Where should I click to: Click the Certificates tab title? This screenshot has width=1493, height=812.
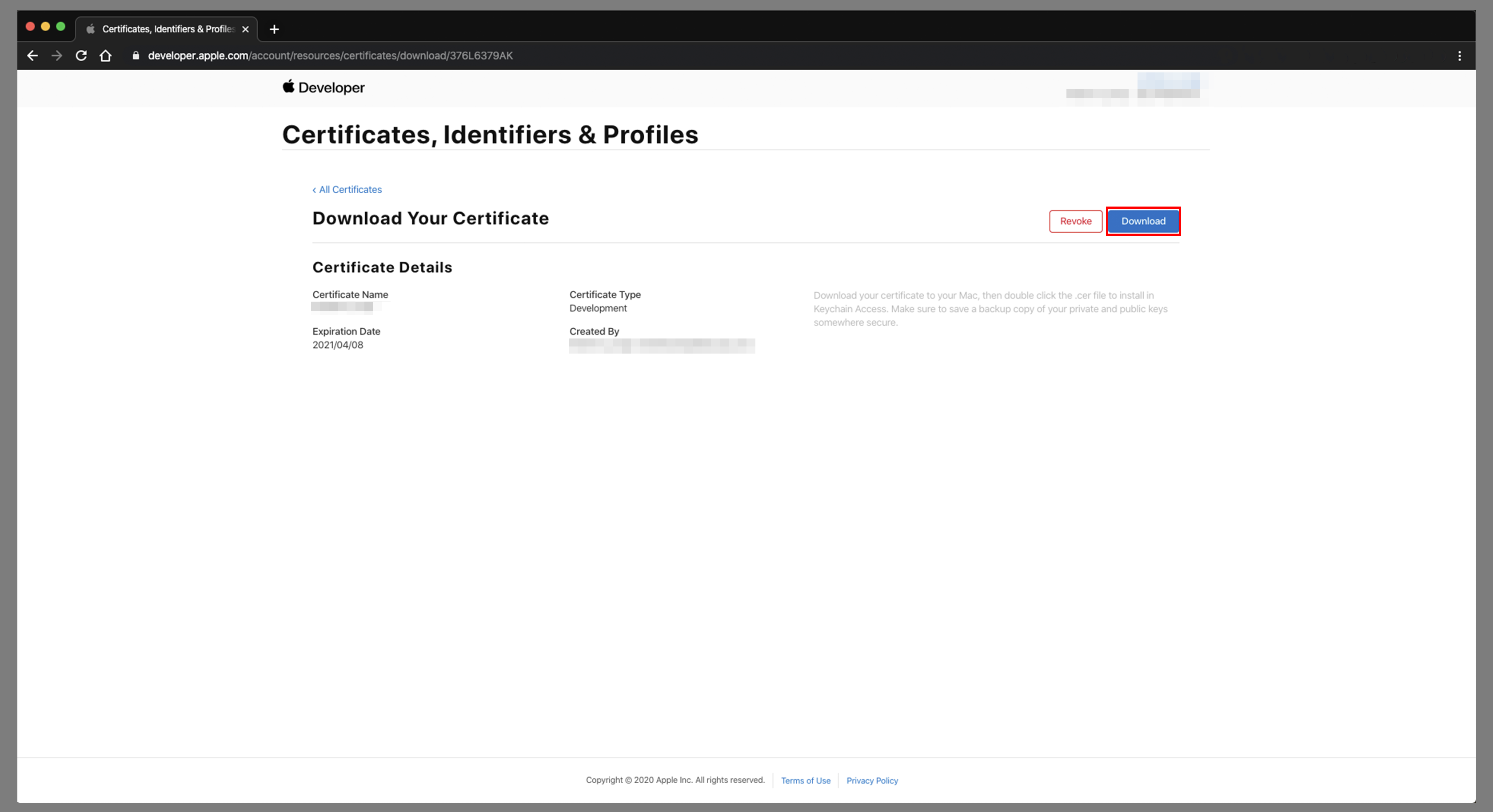tap(170, 28)
